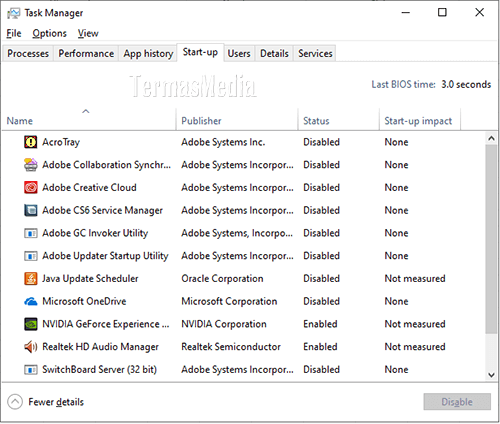The height and width of the screenshot is (424, 500).
Task: Sort list by Name column header
Action: (x=88, y=119)
